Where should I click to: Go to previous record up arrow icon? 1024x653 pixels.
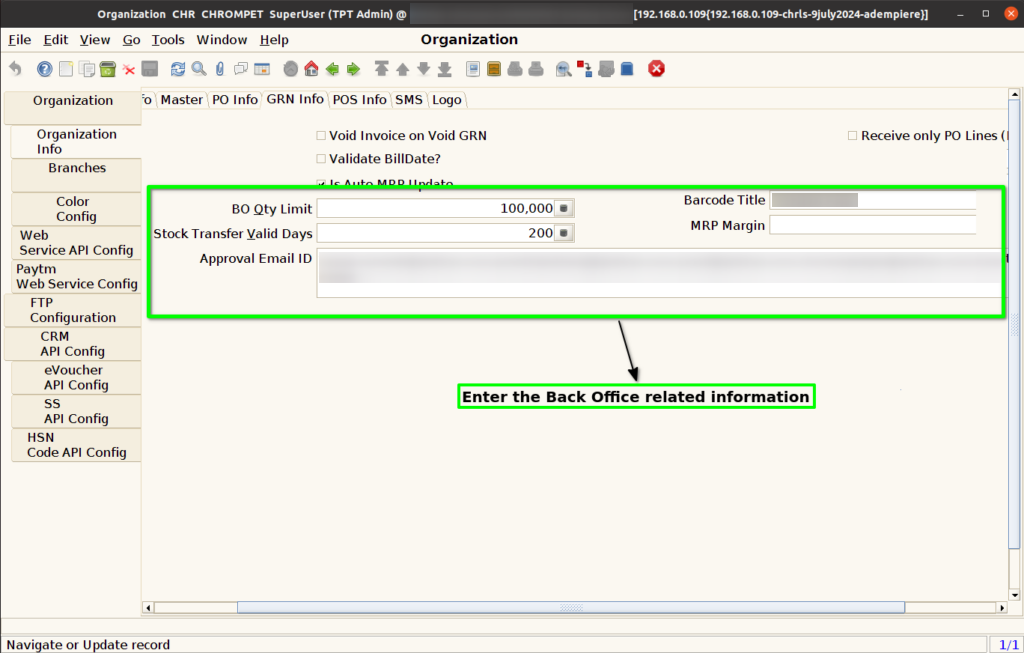(403, 69)
